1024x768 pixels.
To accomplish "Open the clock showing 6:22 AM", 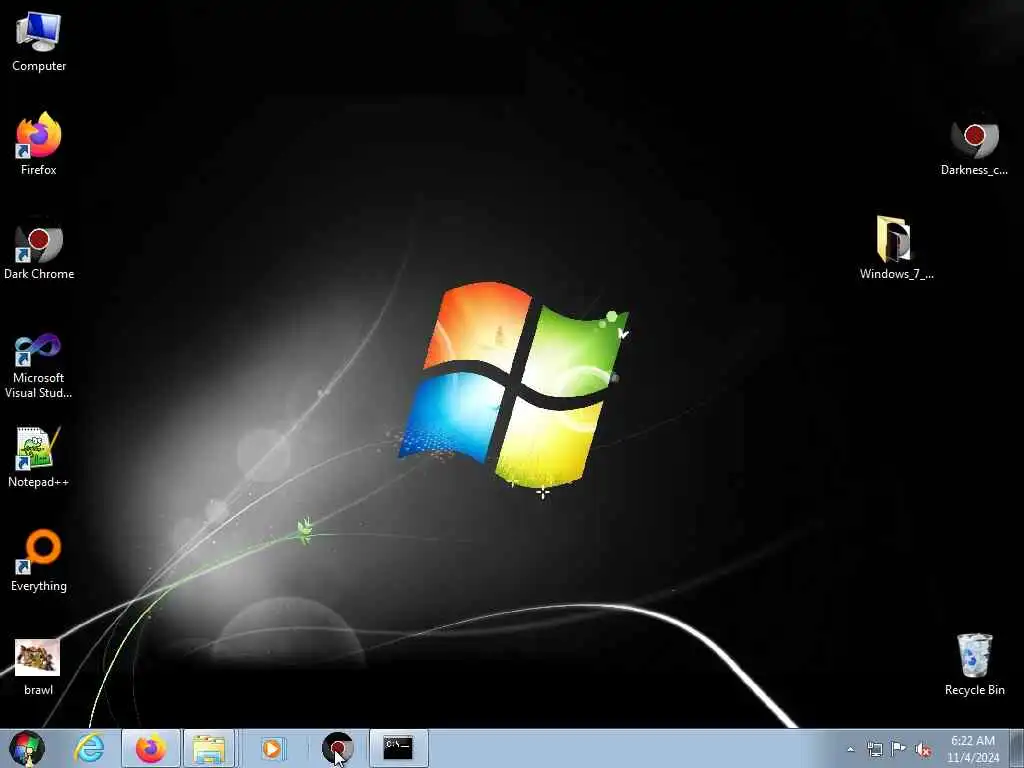I will coord(973,749).
